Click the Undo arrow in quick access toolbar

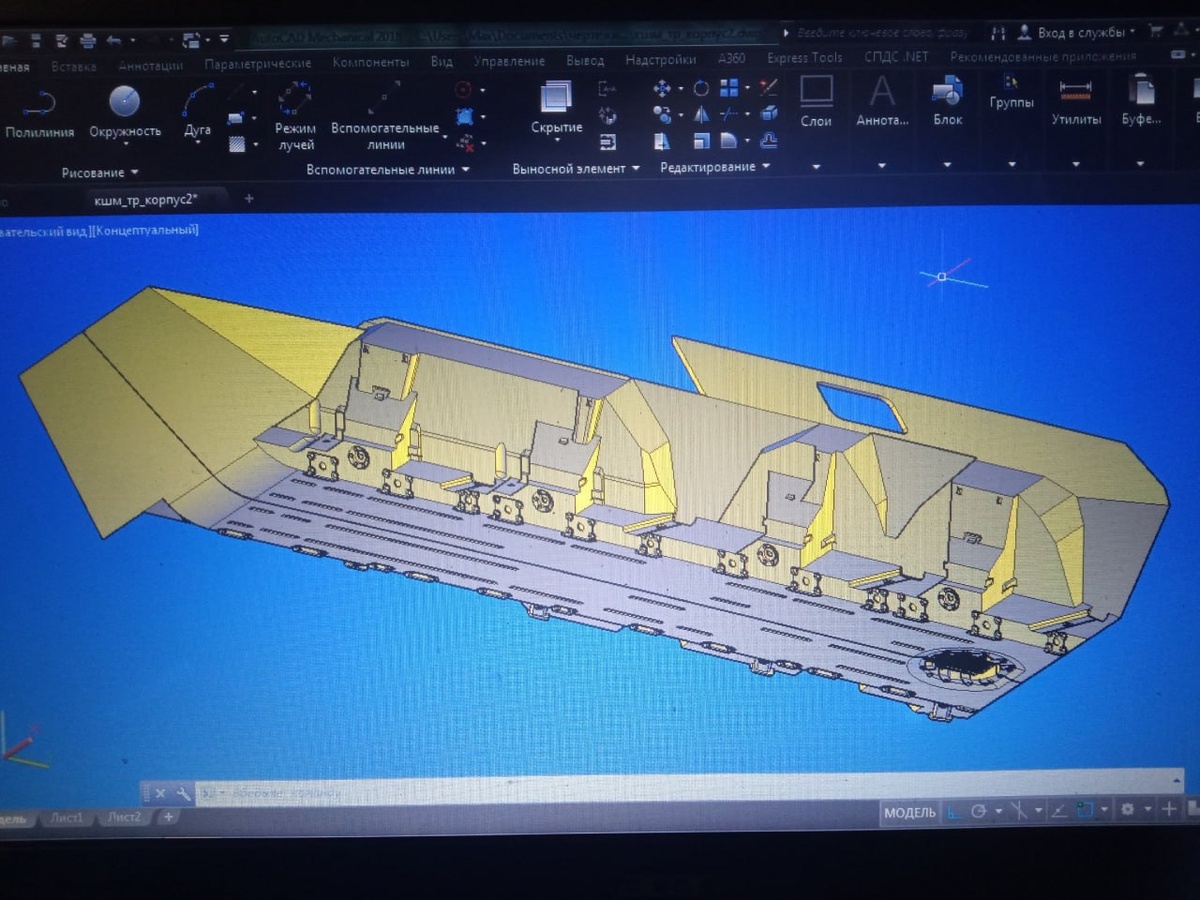click(x=113, y=41)
